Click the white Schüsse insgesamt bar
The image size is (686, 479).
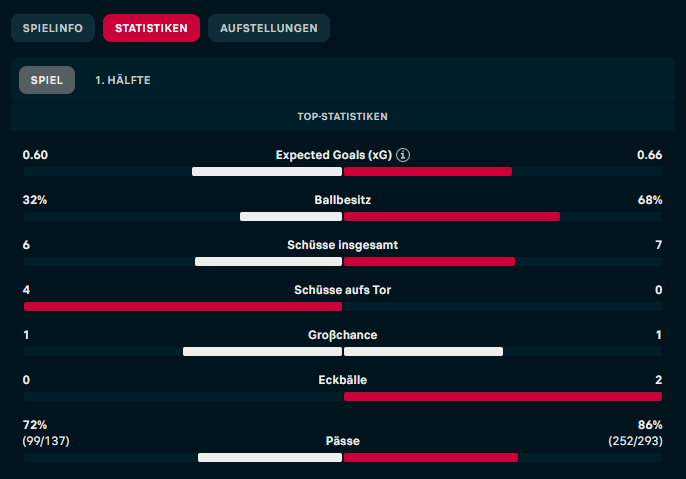point(268,261)
